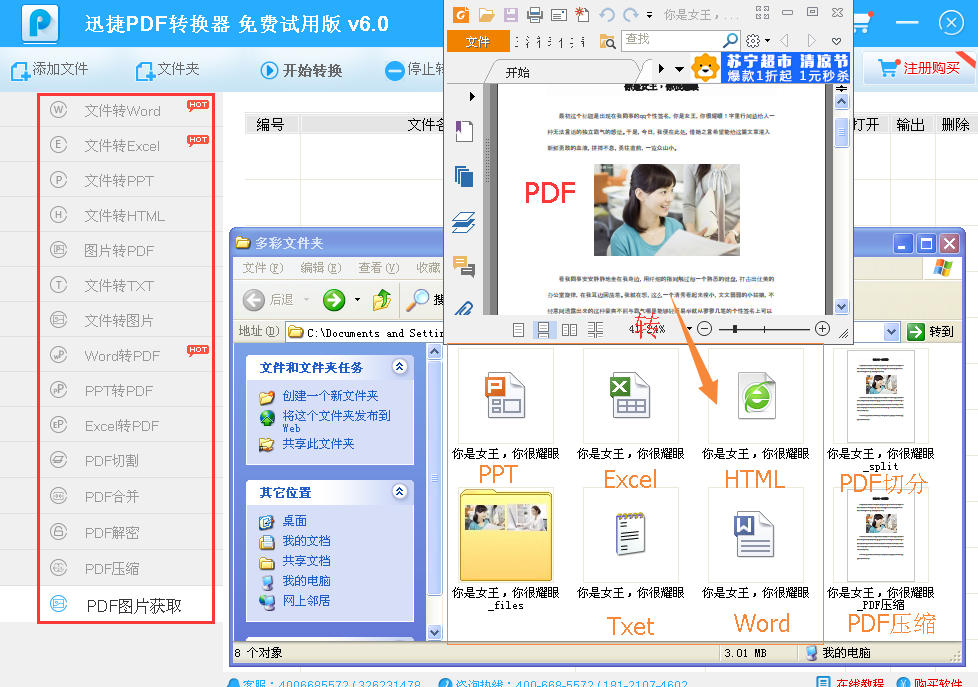
Task: Click the redo arrow in PDF reader
Action: click(631, 14)
